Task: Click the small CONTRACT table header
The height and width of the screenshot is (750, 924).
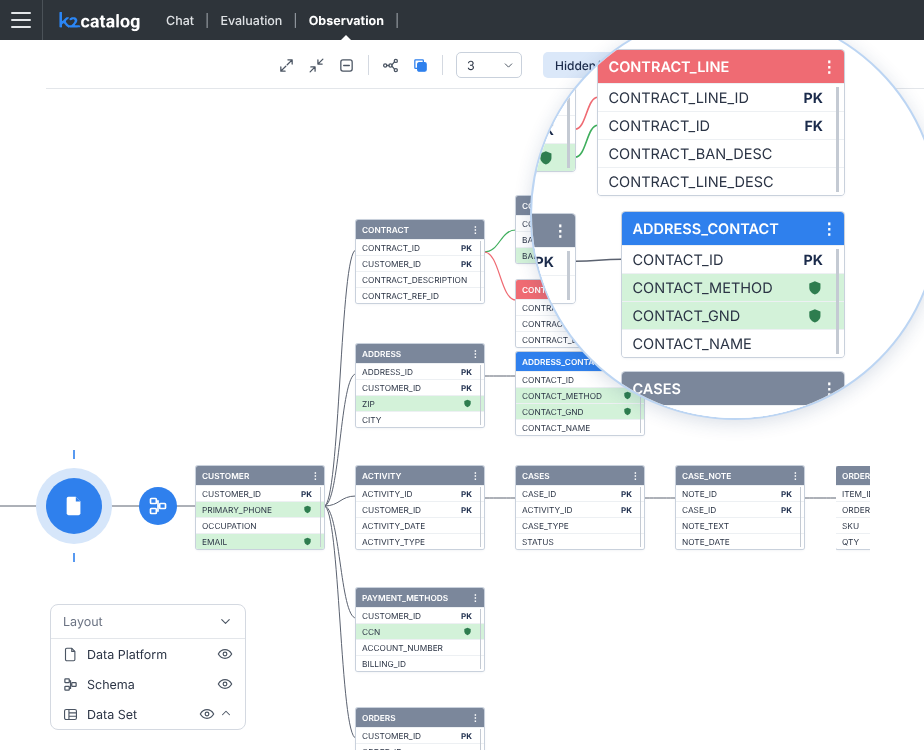Action: 420,230
